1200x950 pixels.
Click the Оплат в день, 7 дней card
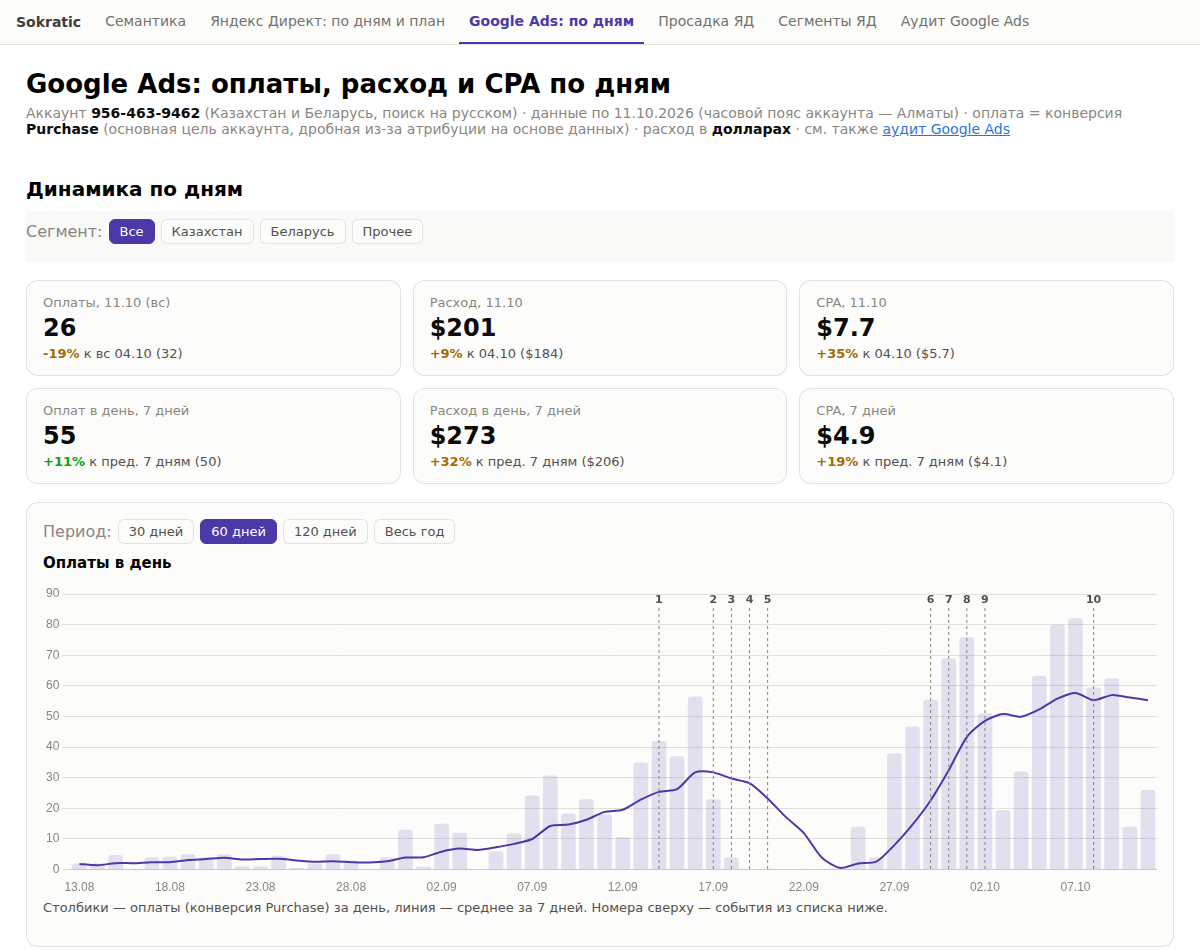(213, 436)
